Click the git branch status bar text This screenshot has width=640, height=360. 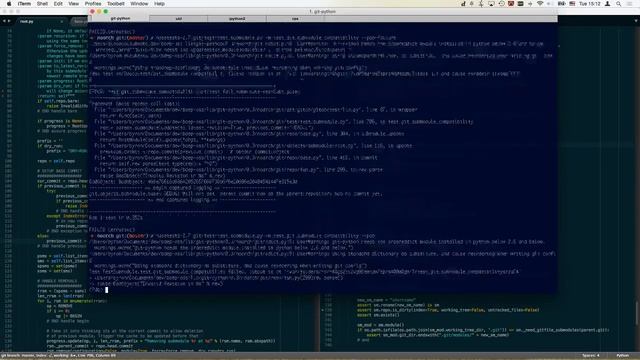point(58,356)
